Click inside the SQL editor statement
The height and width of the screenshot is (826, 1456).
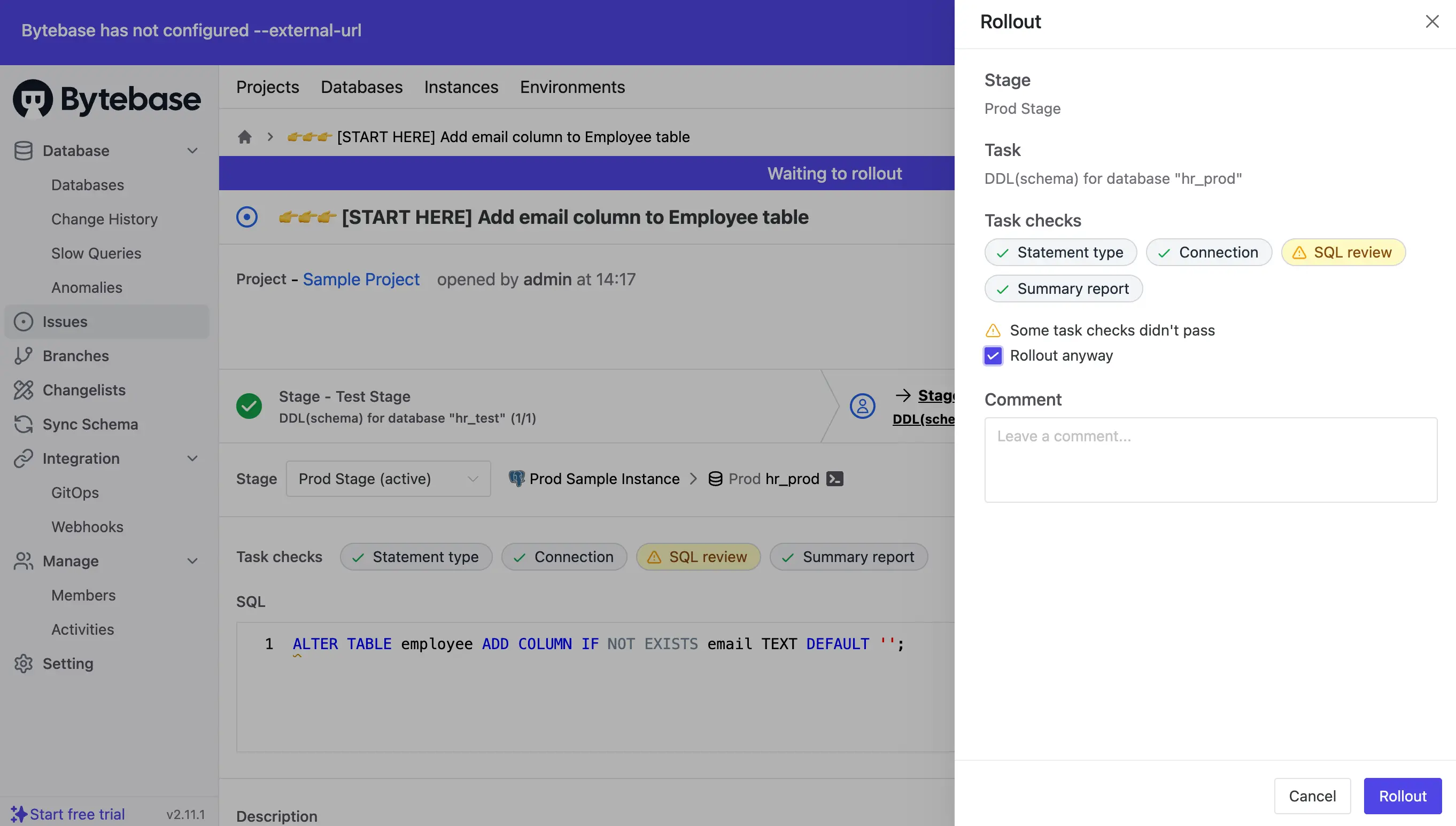tap(598, 644)
